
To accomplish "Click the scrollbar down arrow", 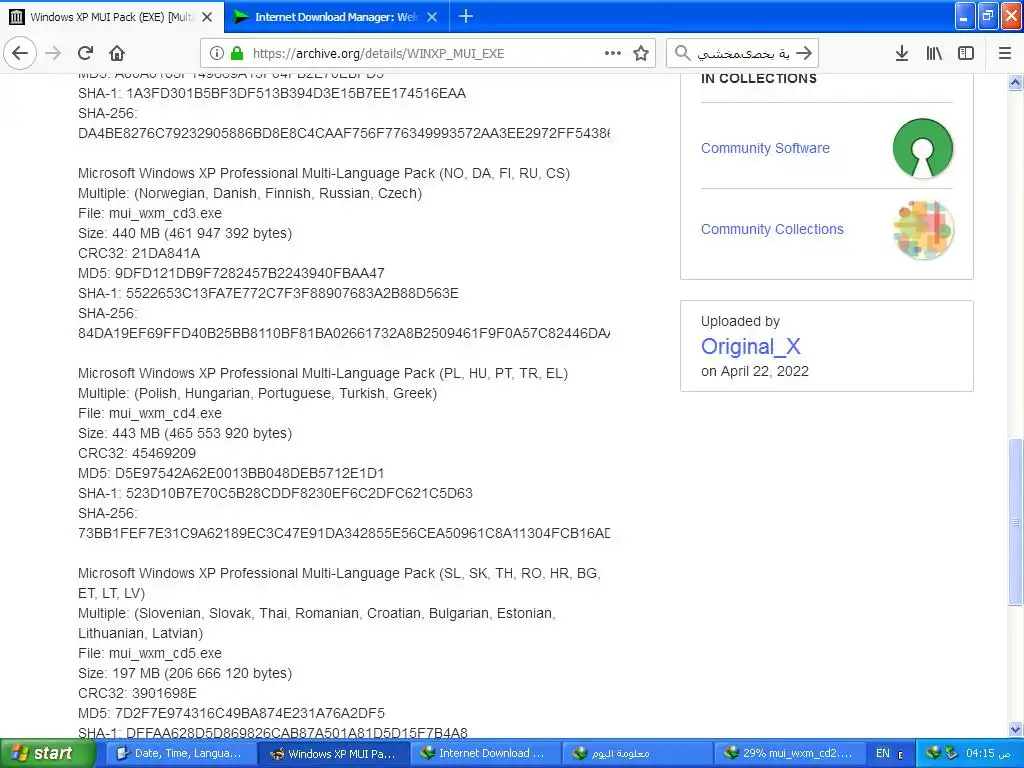I will coord(1015,729).
